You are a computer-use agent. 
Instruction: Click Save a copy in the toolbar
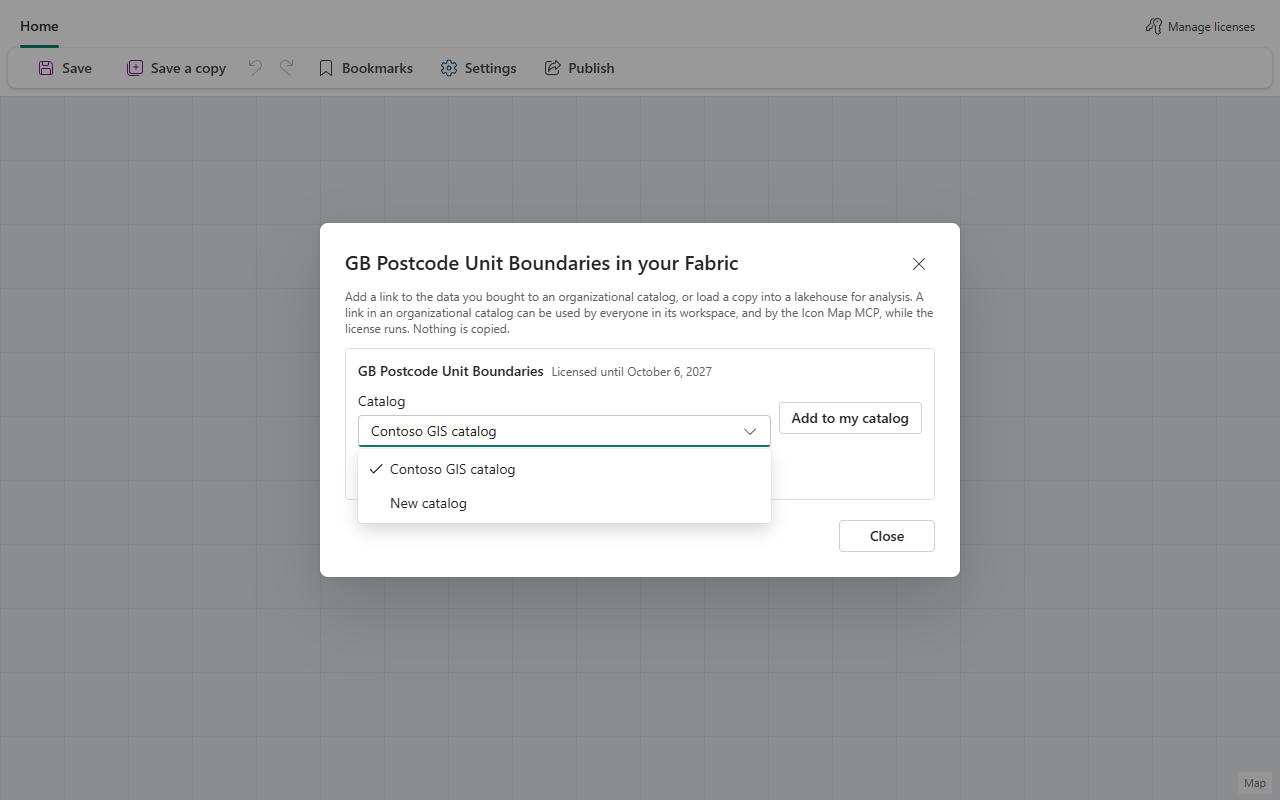click(x=176, y=68)
